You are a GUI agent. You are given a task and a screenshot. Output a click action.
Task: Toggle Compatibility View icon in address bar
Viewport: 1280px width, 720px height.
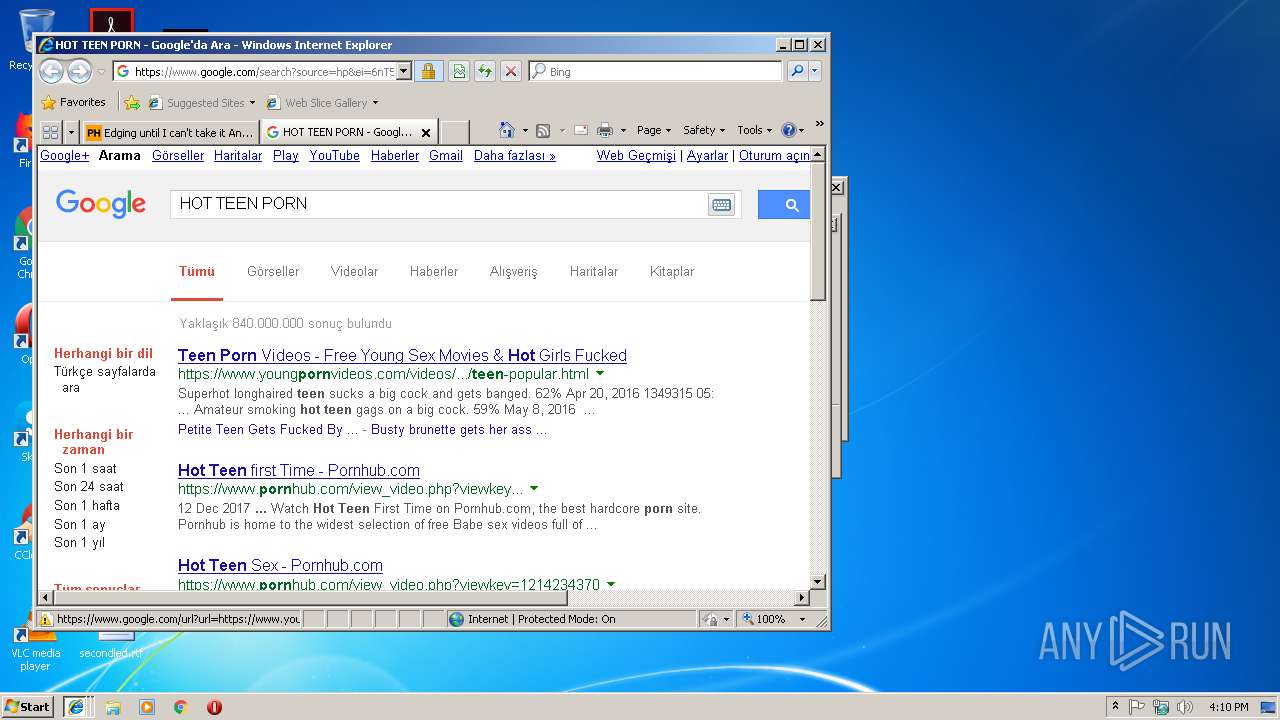point(458,71)
